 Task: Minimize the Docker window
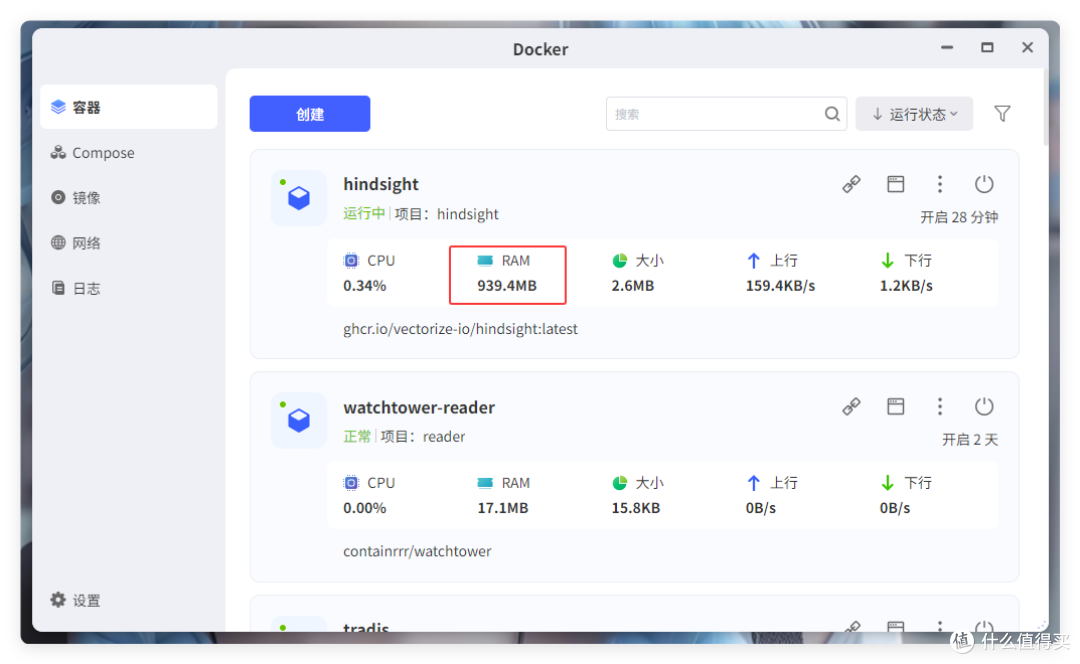coord(947,47)
